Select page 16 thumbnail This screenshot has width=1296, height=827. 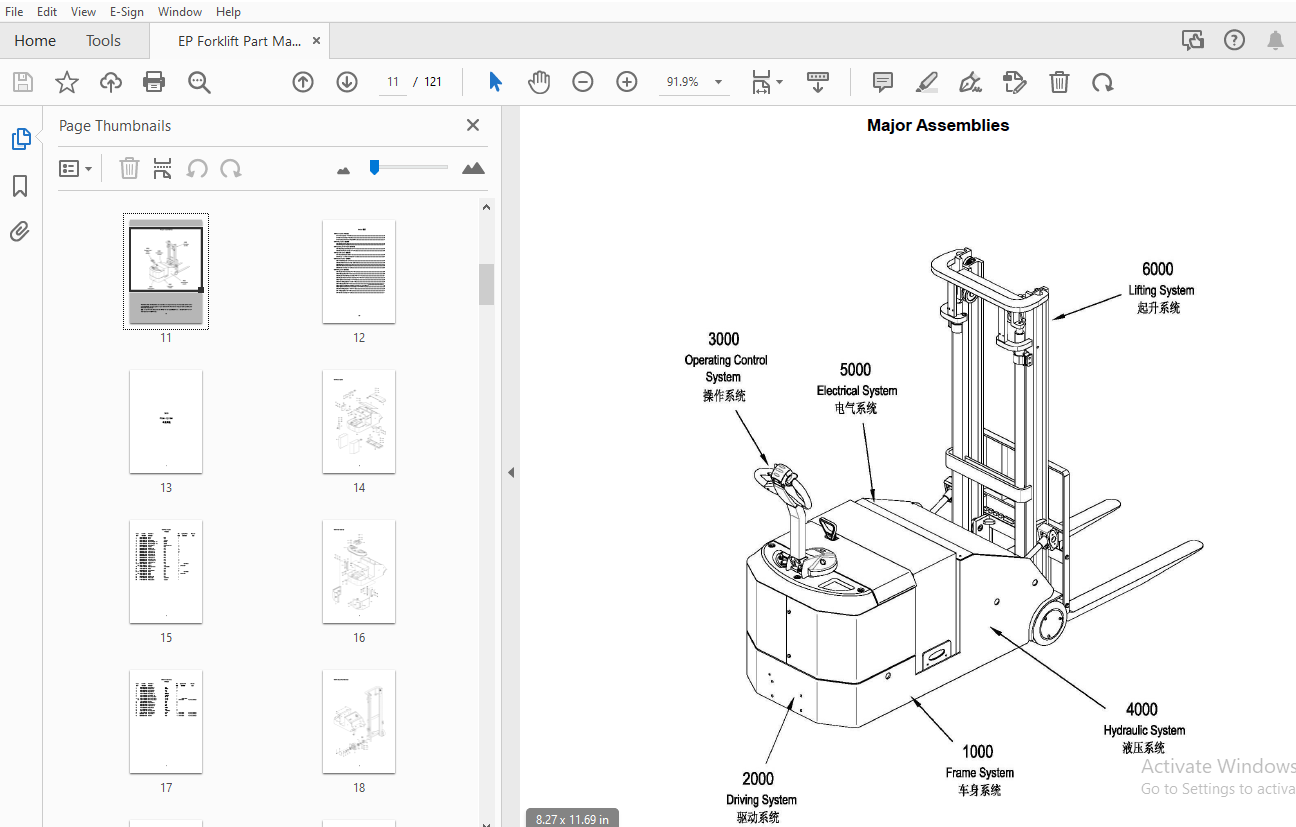[x=359, y=572]
